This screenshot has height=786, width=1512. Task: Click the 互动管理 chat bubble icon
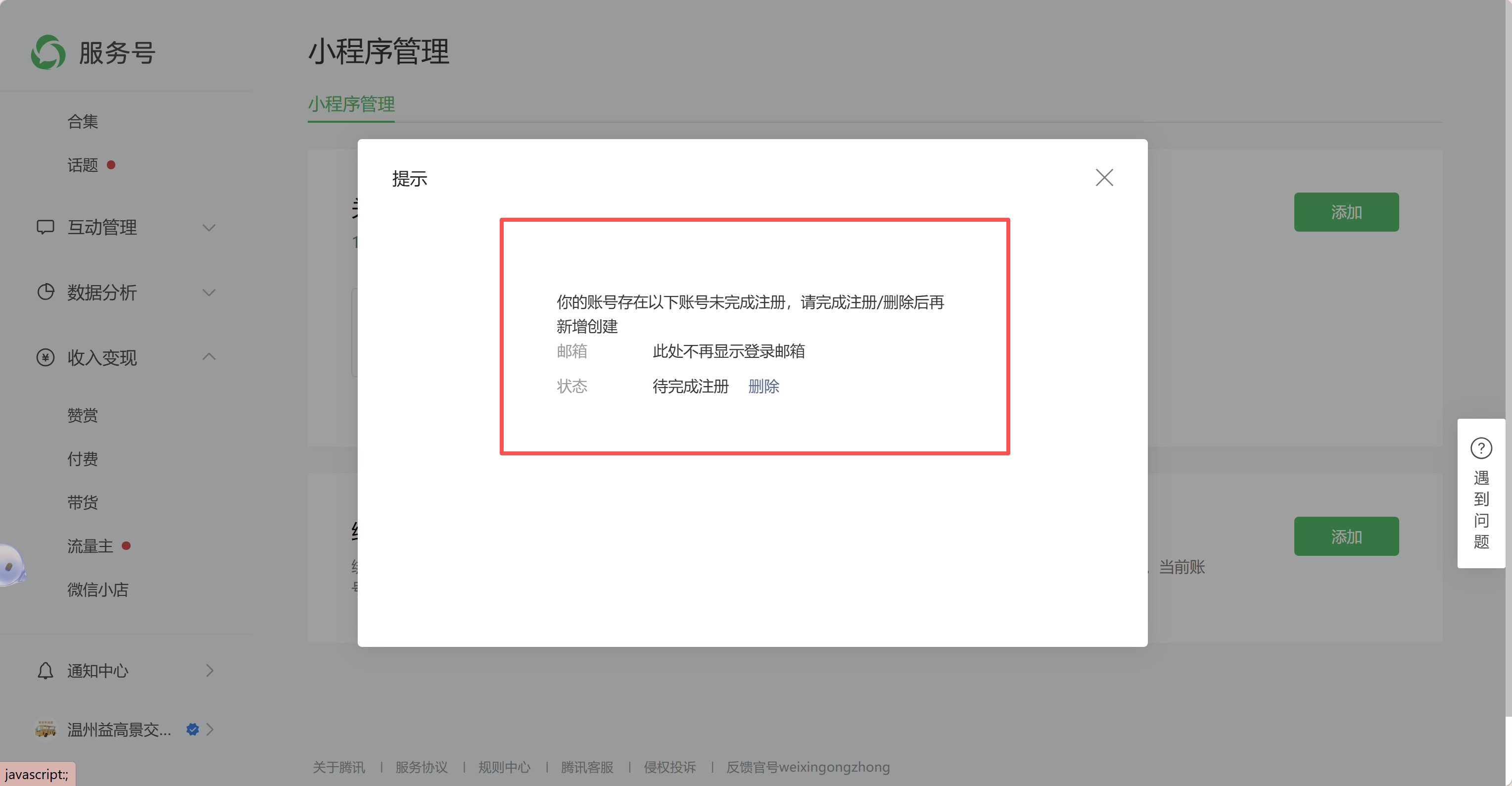[45, 227]
